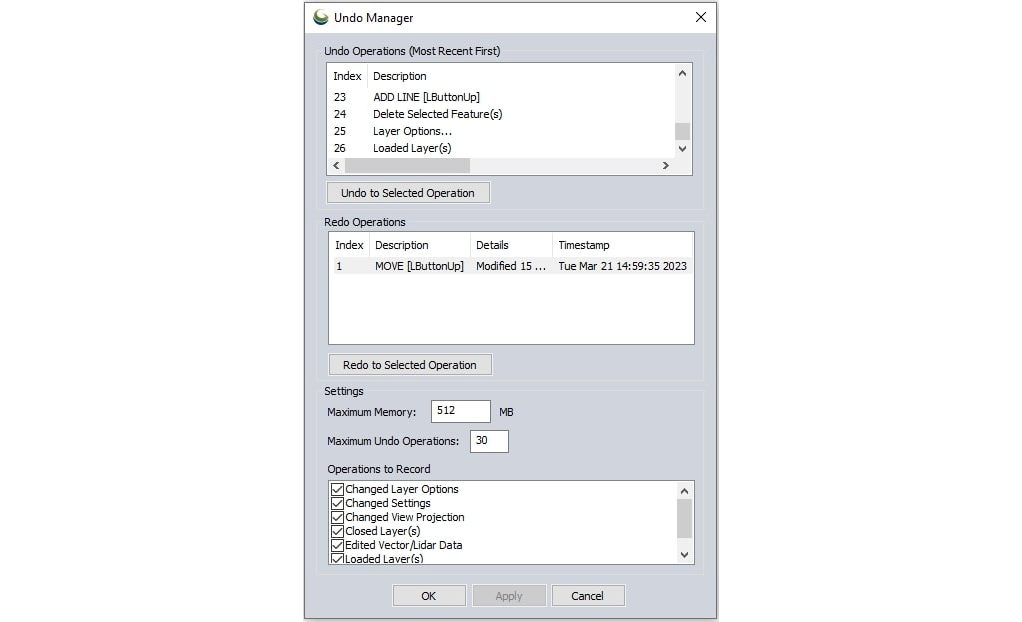Click Undo to Selected Operation button
Image resolution: width=1022 pixels, height=622 pixels.
click(x=408, y=193)
